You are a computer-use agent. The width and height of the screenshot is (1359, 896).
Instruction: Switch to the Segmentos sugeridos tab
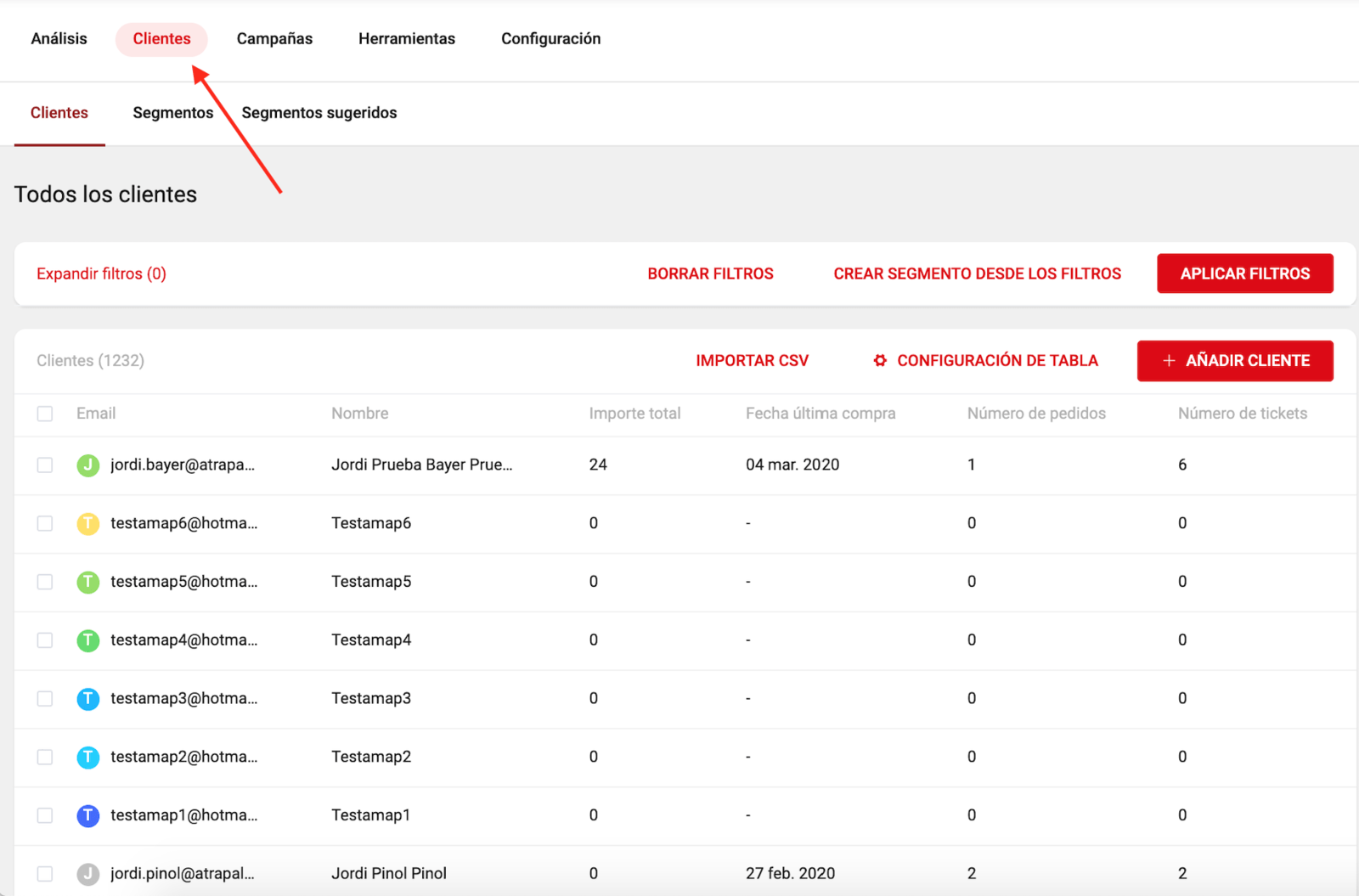[319, 113]
